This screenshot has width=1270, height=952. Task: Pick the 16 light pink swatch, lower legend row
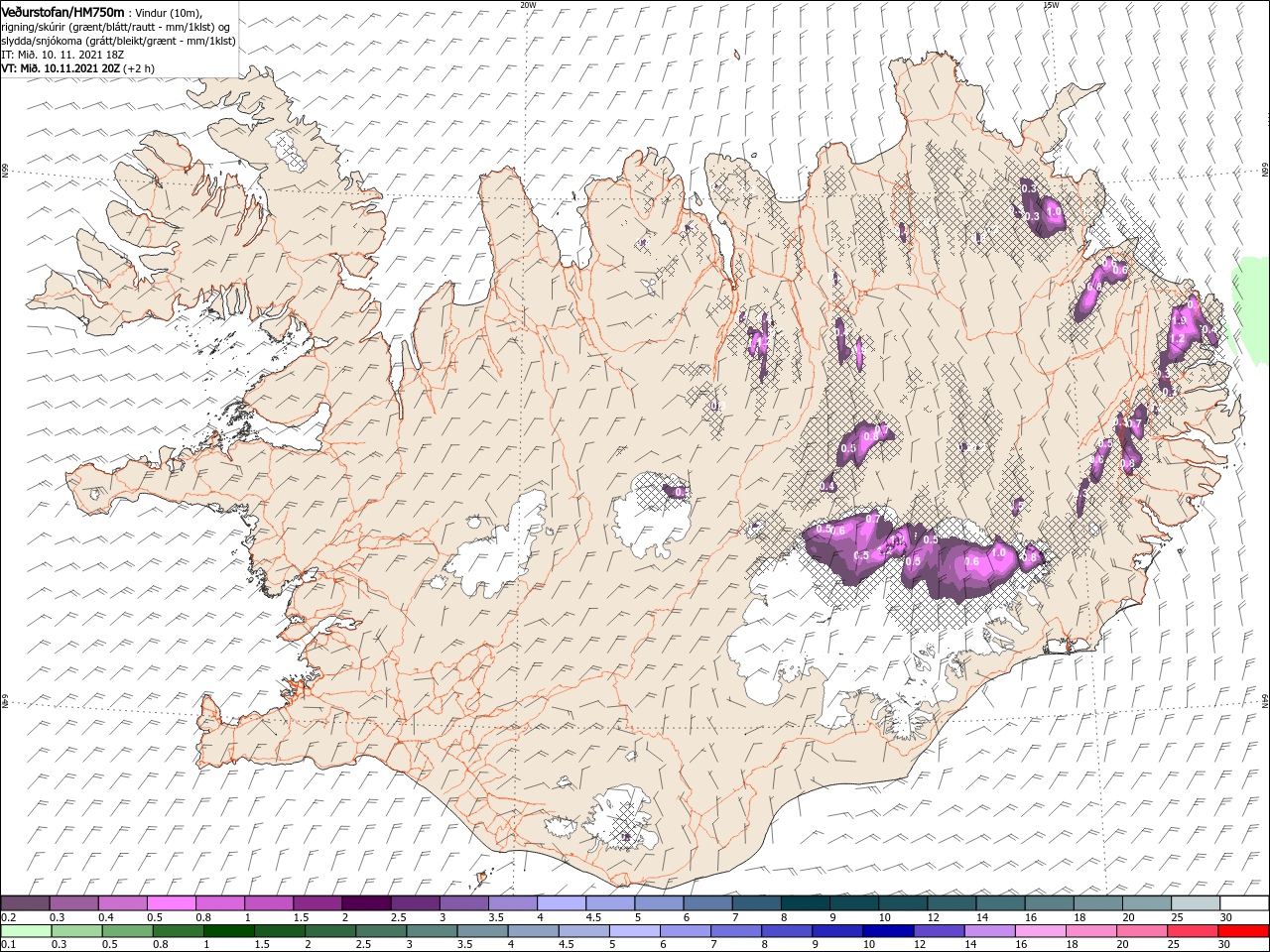(x=1042, y=931)
